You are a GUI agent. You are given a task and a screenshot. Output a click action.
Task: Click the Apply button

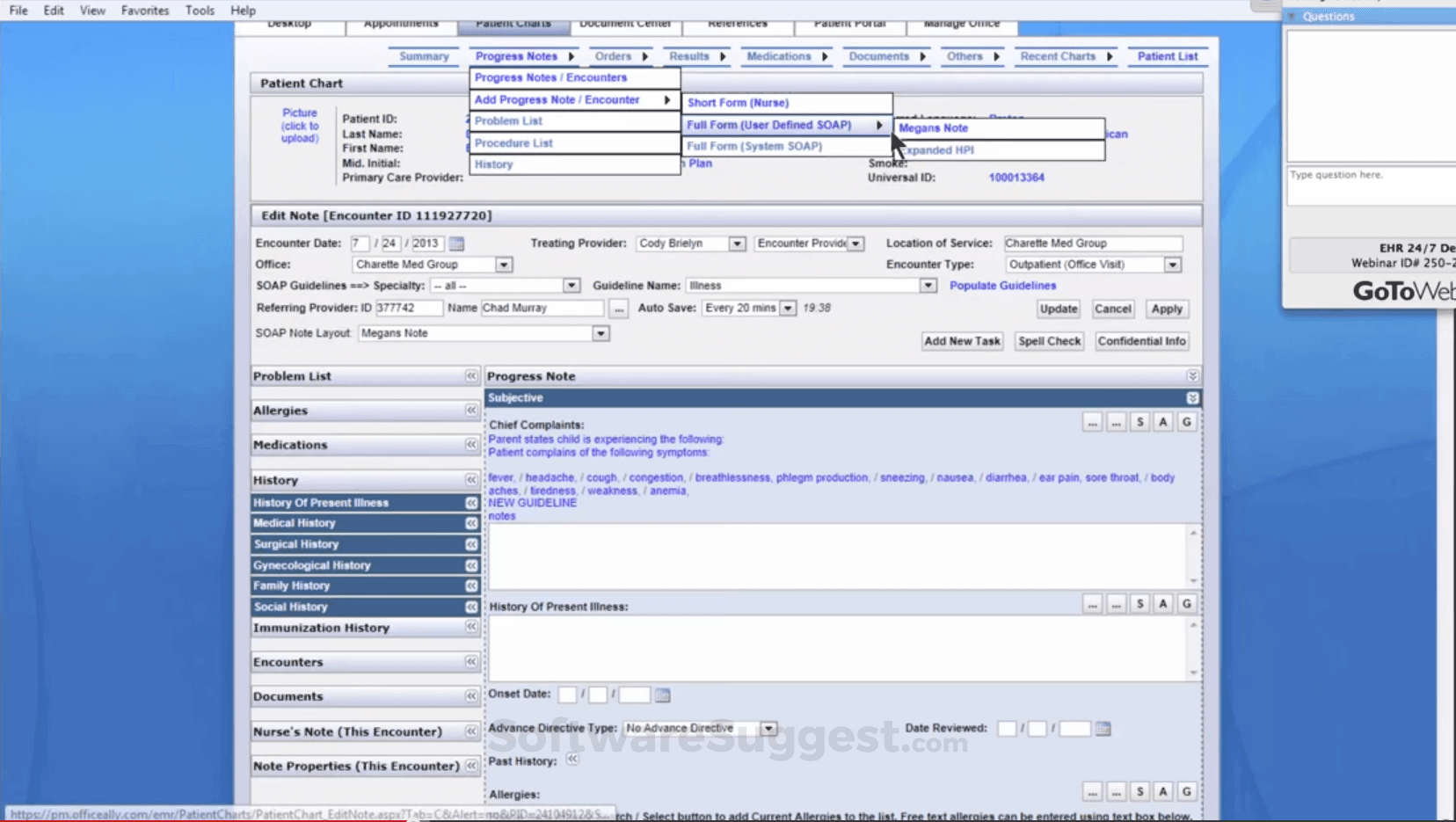pos(1168,309)
